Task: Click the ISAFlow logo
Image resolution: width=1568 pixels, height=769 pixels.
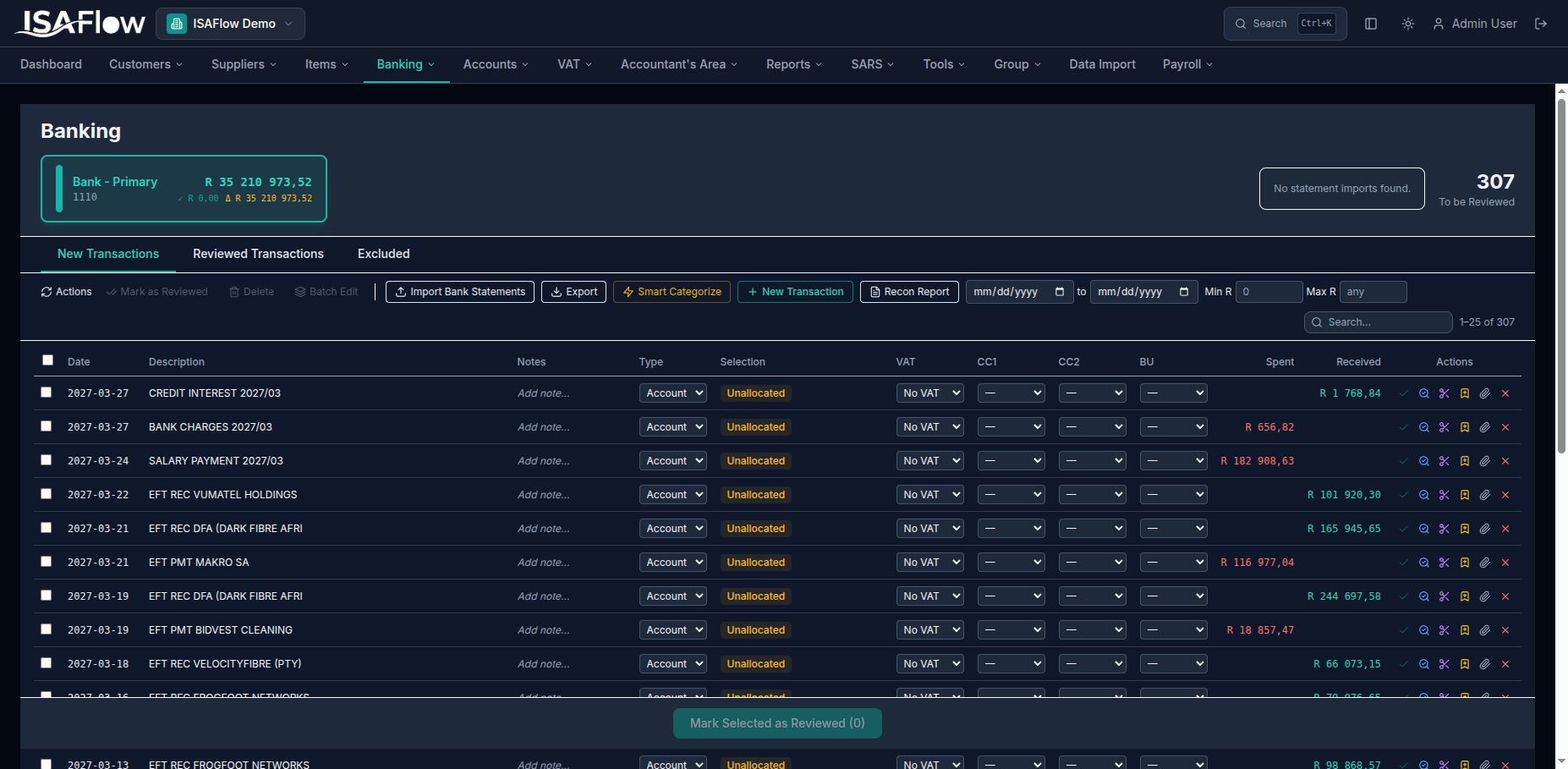Action: (x=80, y=23)
